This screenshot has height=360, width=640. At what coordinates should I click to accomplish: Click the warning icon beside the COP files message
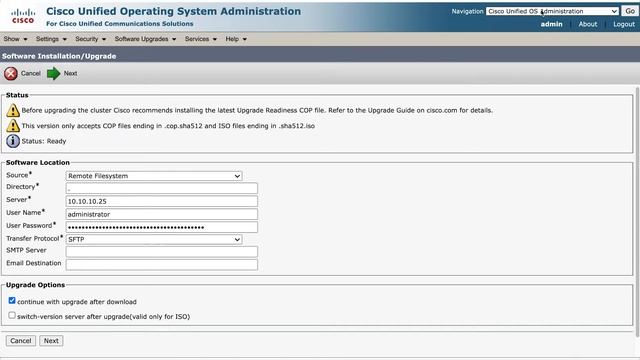tap(13, 126)
